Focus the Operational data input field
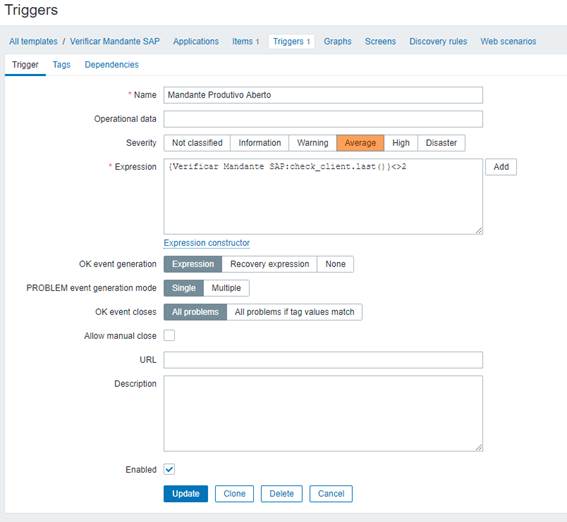 [323, 119]
